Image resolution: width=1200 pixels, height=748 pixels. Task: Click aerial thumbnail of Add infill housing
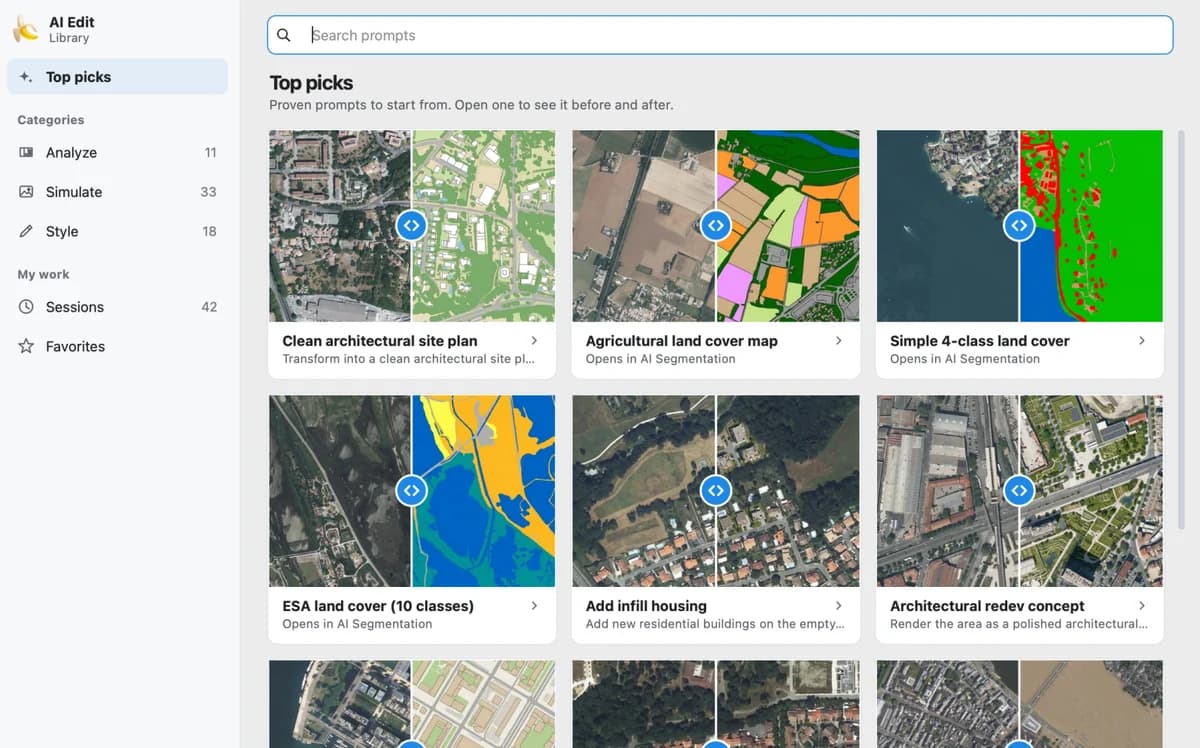(644, 491)
